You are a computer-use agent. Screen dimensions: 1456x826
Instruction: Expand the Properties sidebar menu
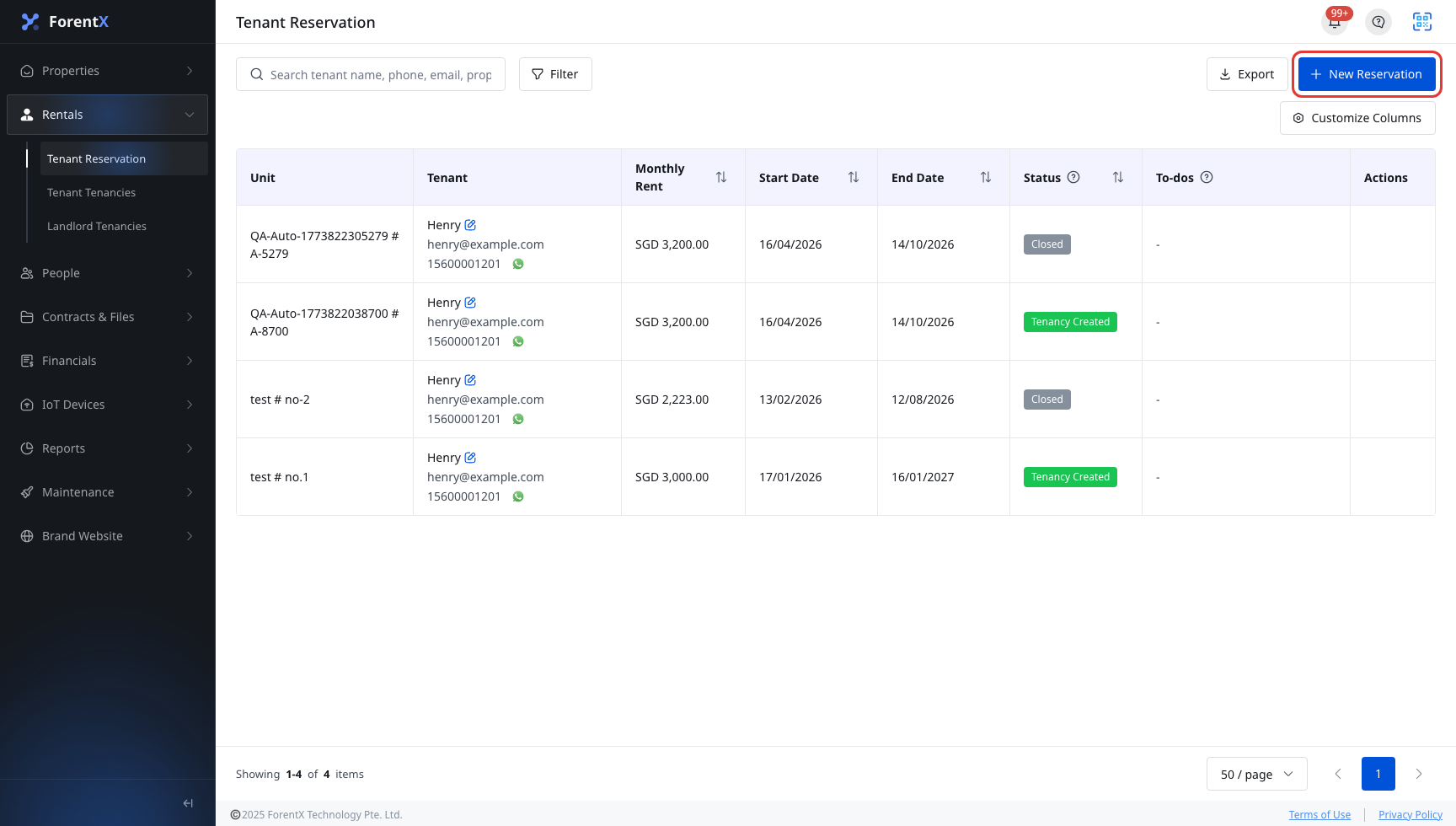[107, 71]
